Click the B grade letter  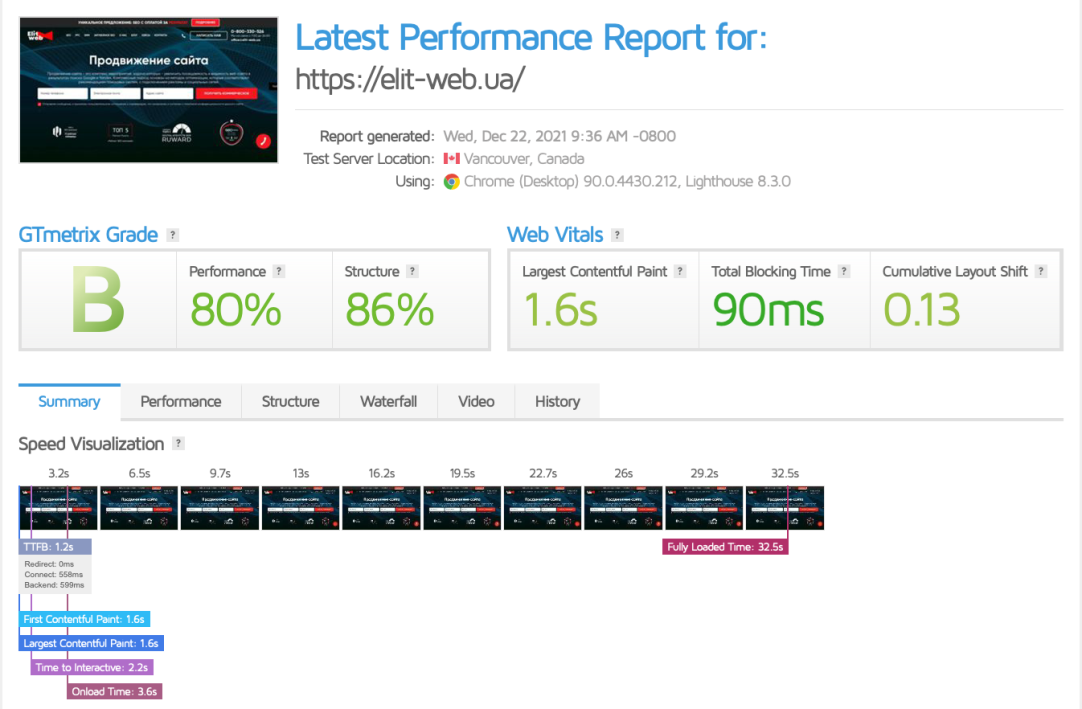(98, 300)
